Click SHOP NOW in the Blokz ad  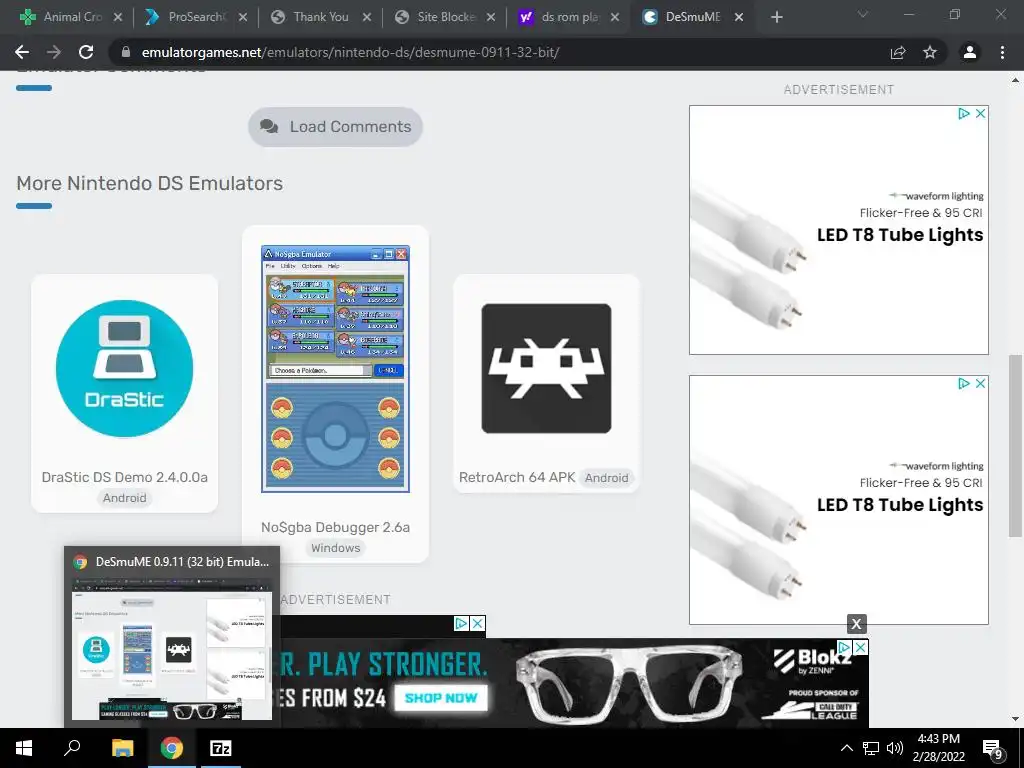(x=441, y=697)
